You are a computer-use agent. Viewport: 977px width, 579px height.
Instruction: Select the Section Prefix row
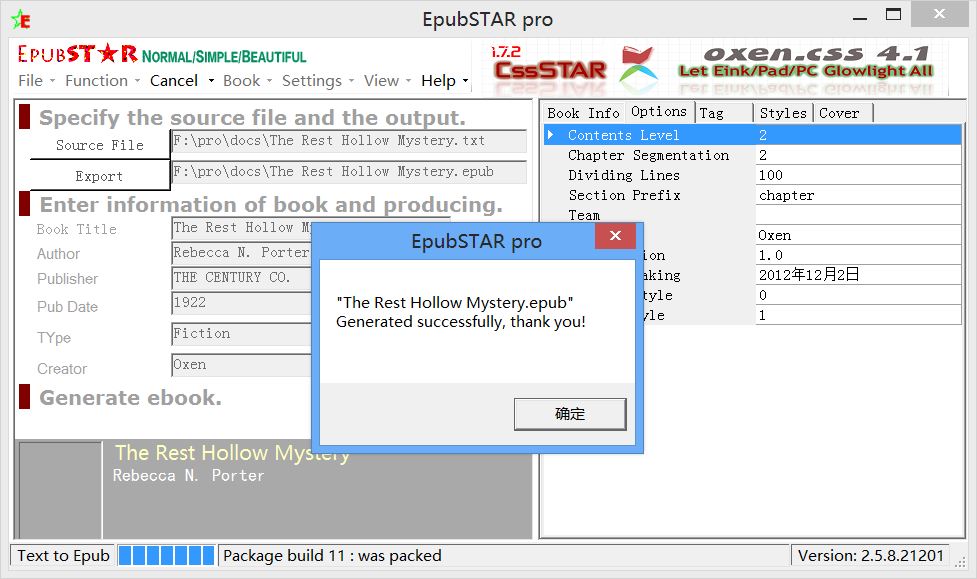tap(753, 195)
